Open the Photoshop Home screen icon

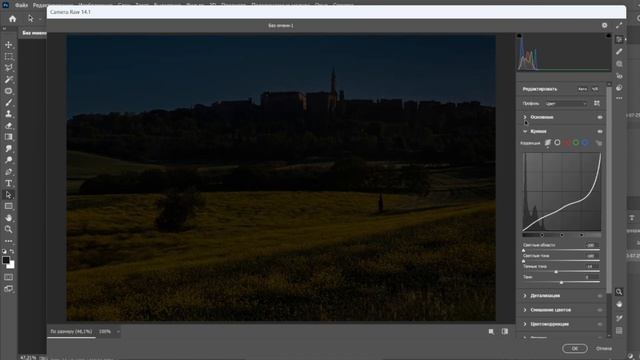click(13, 19)
